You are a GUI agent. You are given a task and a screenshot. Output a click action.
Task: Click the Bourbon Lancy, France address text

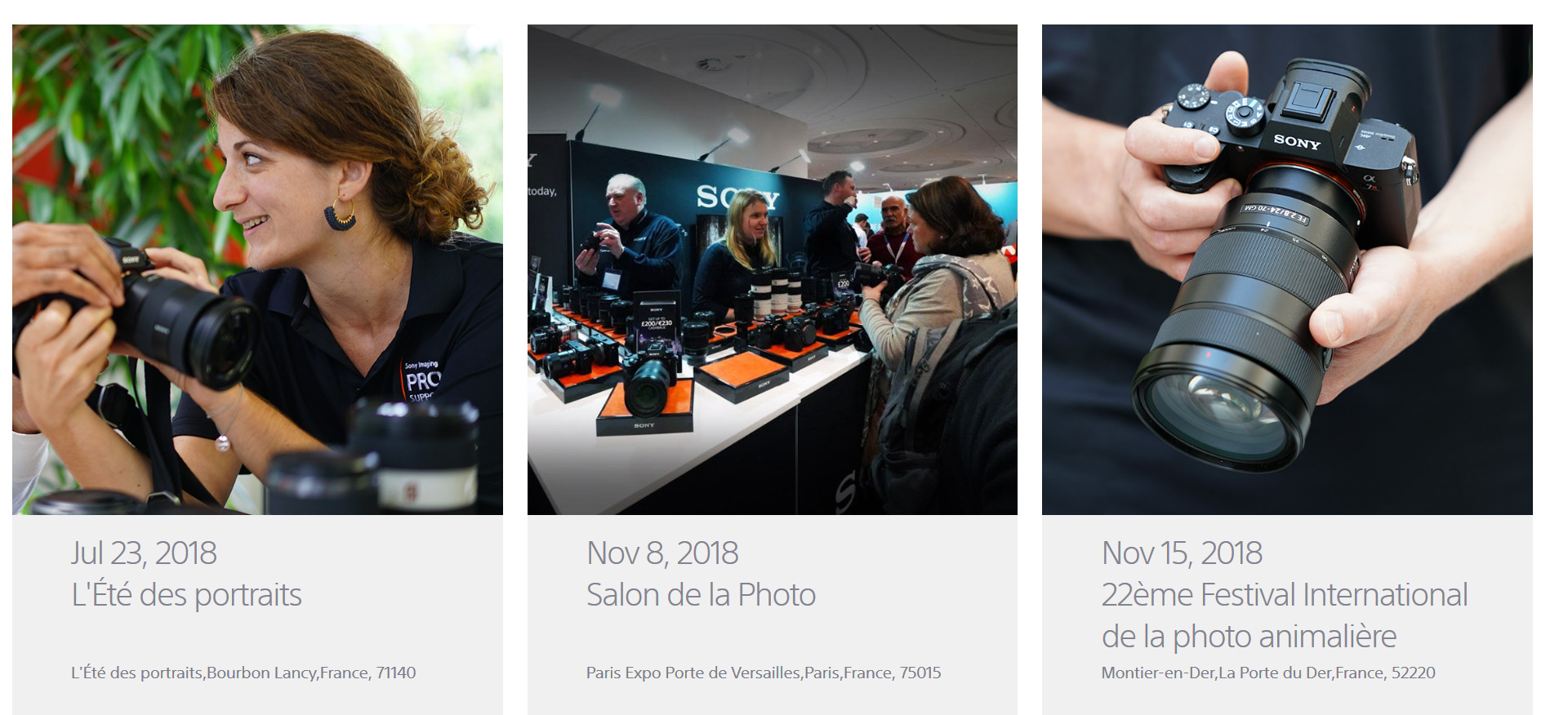coord(243,673)
